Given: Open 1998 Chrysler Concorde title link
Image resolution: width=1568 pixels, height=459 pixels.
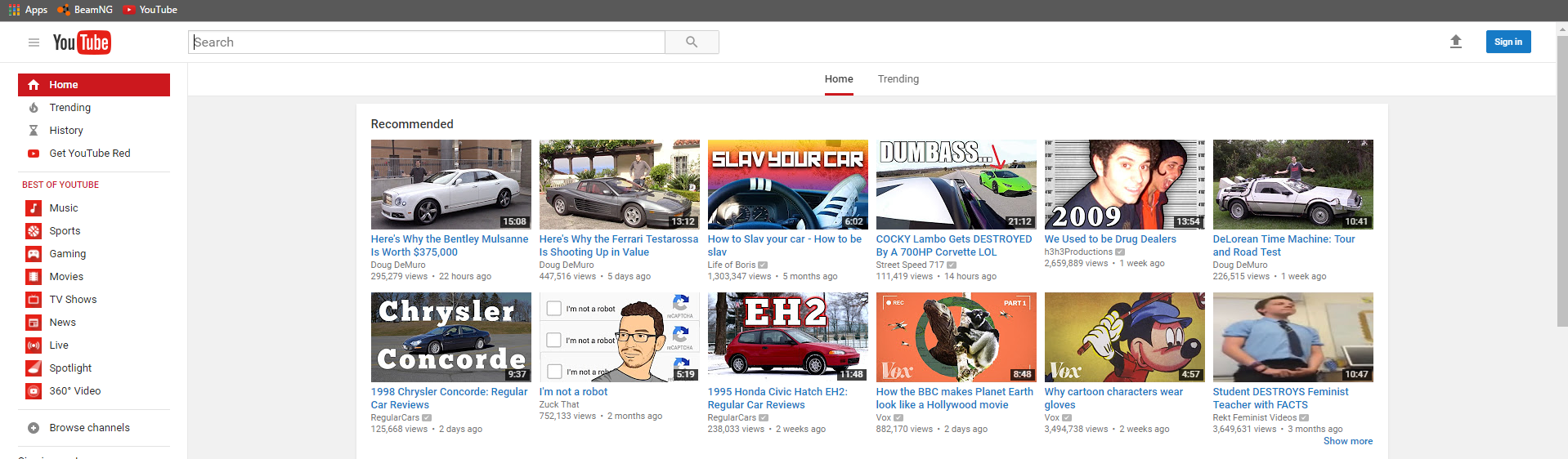Looking at the screenshot, I should point(450,399).
